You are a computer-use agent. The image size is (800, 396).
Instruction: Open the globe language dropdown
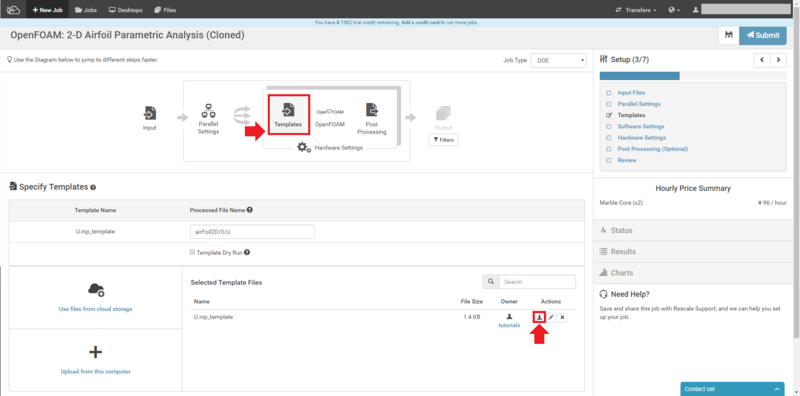point(674,10)
